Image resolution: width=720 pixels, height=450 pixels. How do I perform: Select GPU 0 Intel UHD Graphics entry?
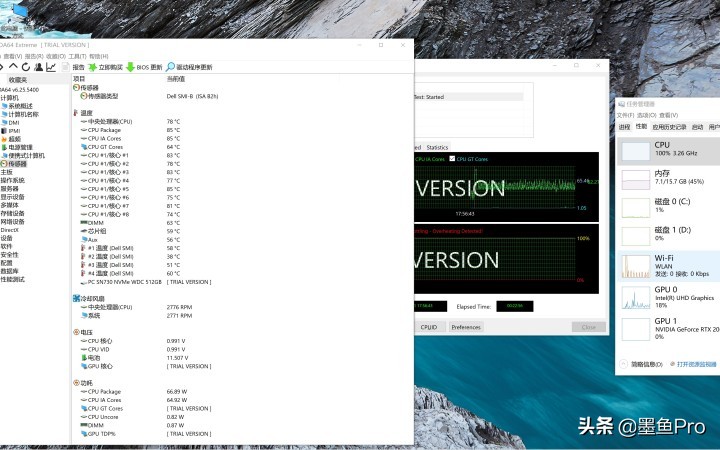[x=668, y=297]
